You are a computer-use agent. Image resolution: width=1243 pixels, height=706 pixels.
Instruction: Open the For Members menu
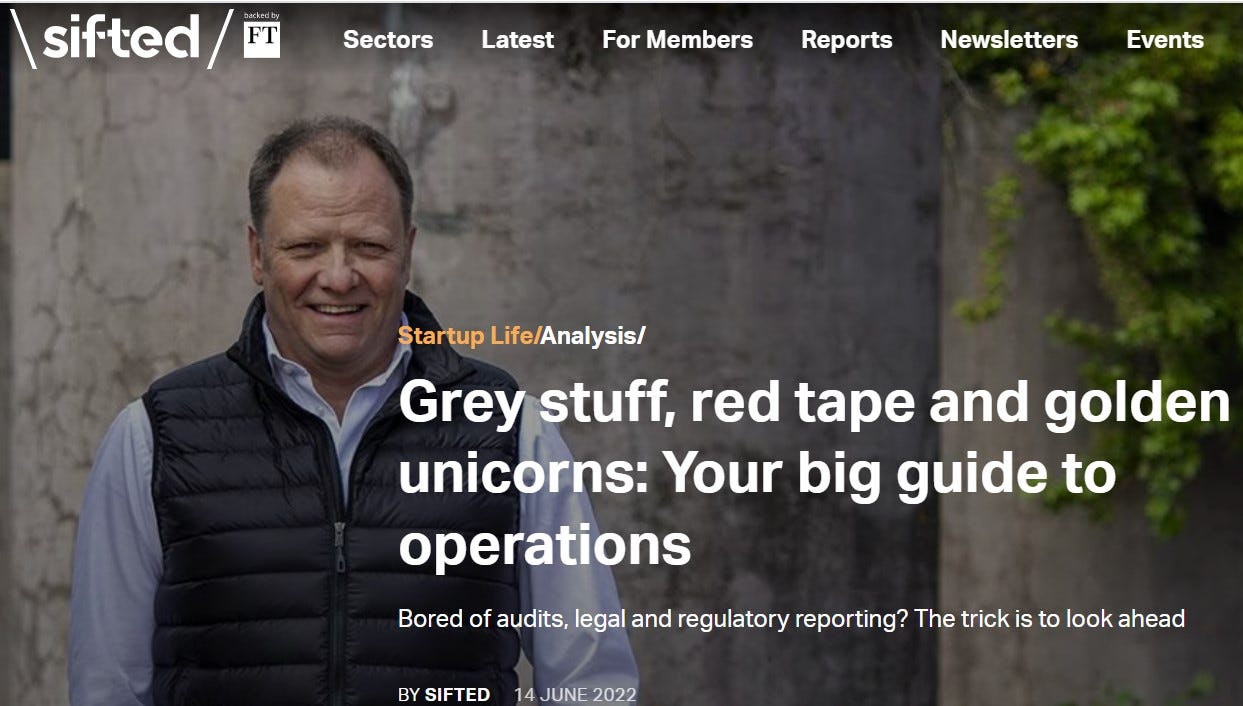(x=677, y=40)
